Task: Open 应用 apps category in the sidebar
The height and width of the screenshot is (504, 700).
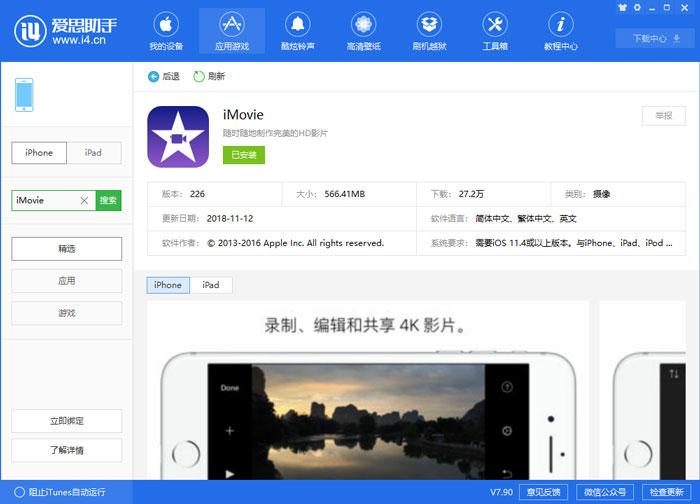Action: click(x=67, y=281)
